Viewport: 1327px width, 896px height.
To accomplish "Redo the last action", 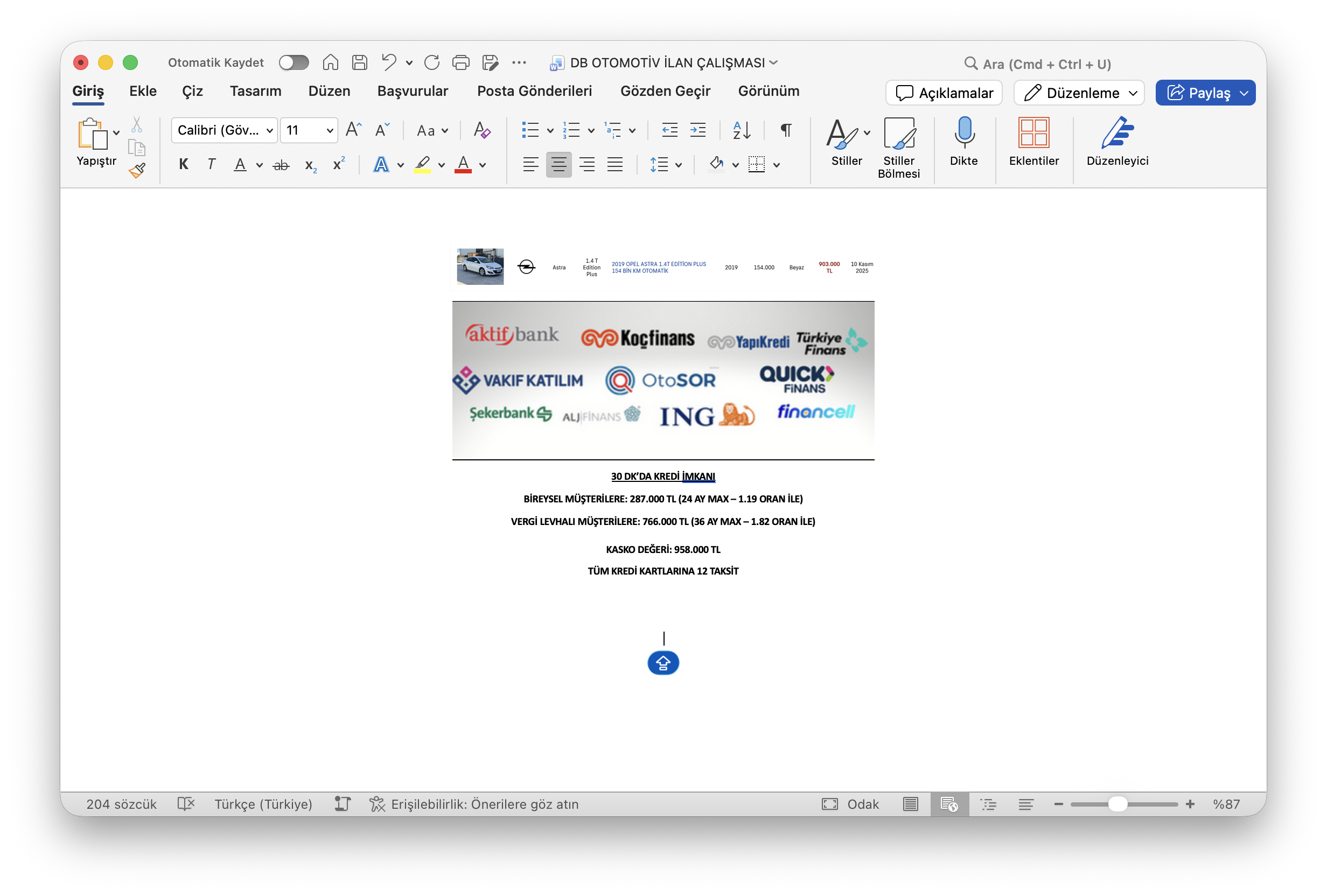I will click(x=432, y=62).
